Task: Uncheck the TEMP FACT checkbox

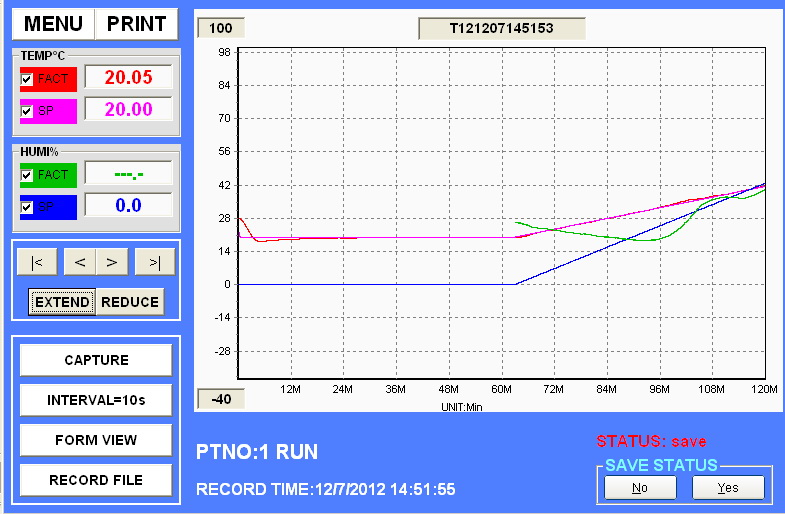Action: 27,78
